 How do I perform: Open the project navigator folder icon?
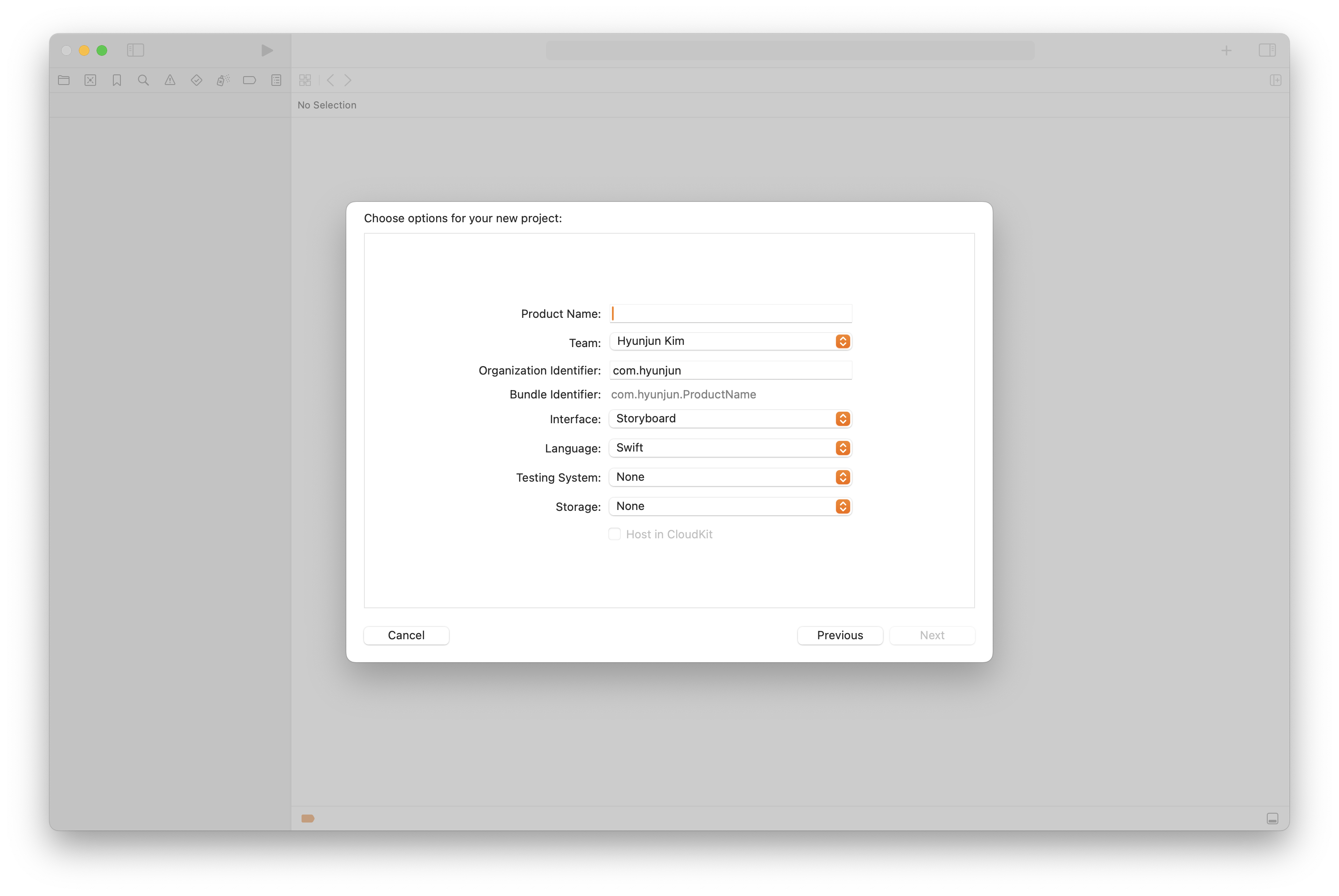64,80
